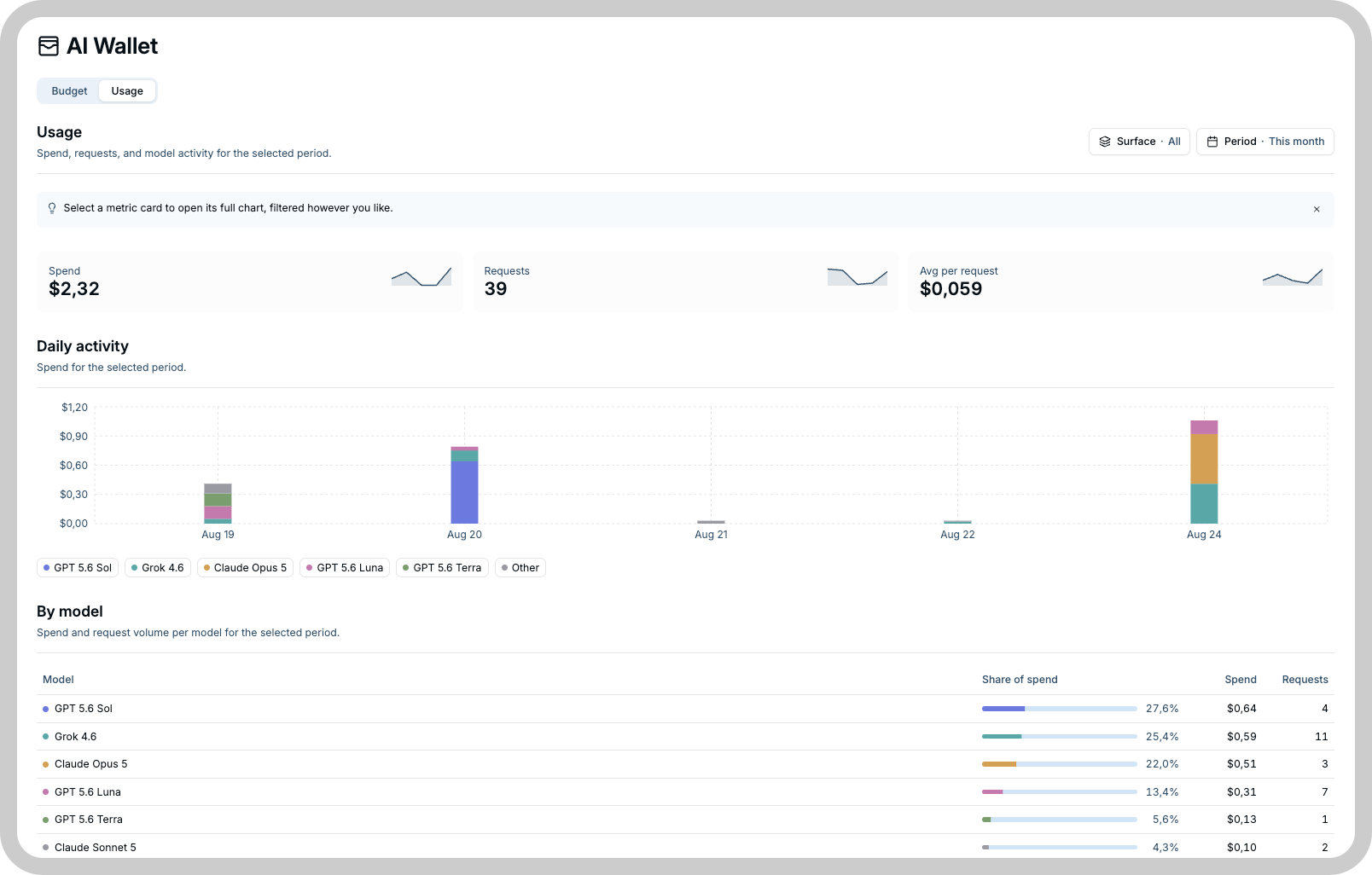This screenshot has width=1372, height=875.
Task: Switch to the Budget tab
Action: 69,91
